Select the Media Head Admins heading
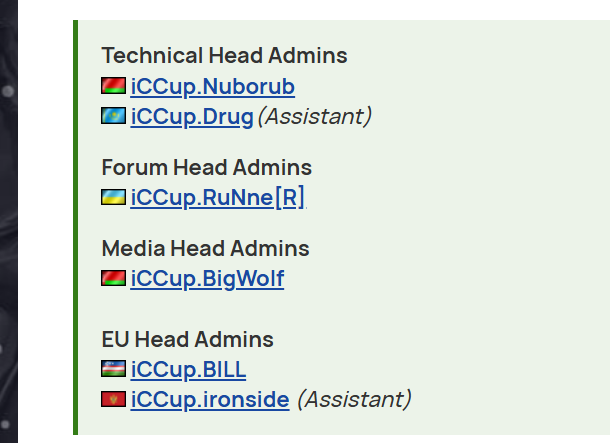The width and height of the screenshot is (610, 443). point(205,248)
